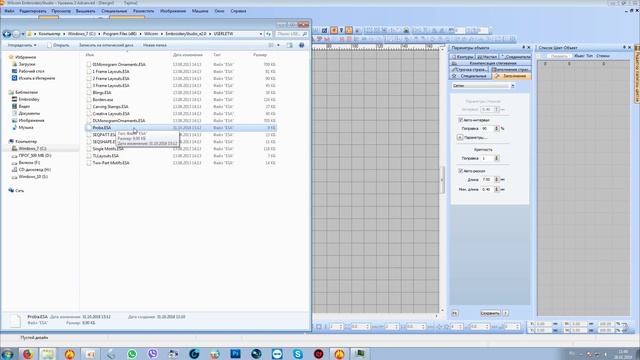Open the CD-дисковод drive in navigation pane
Image resolution: width=640 pixels, height=360 pixels.
pyautogui.click(x=34, y=169)
